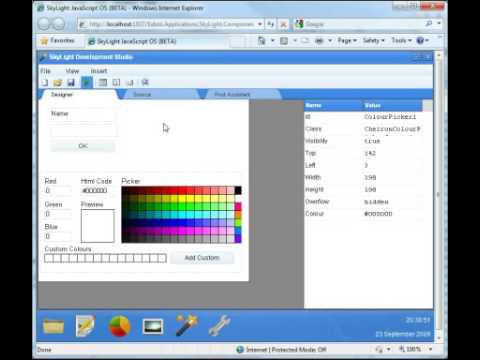Viewport: 480px width, 360px height.
Task: Pick the magenta swatch in the picker's right column
Action: click(x=238, y=207)
